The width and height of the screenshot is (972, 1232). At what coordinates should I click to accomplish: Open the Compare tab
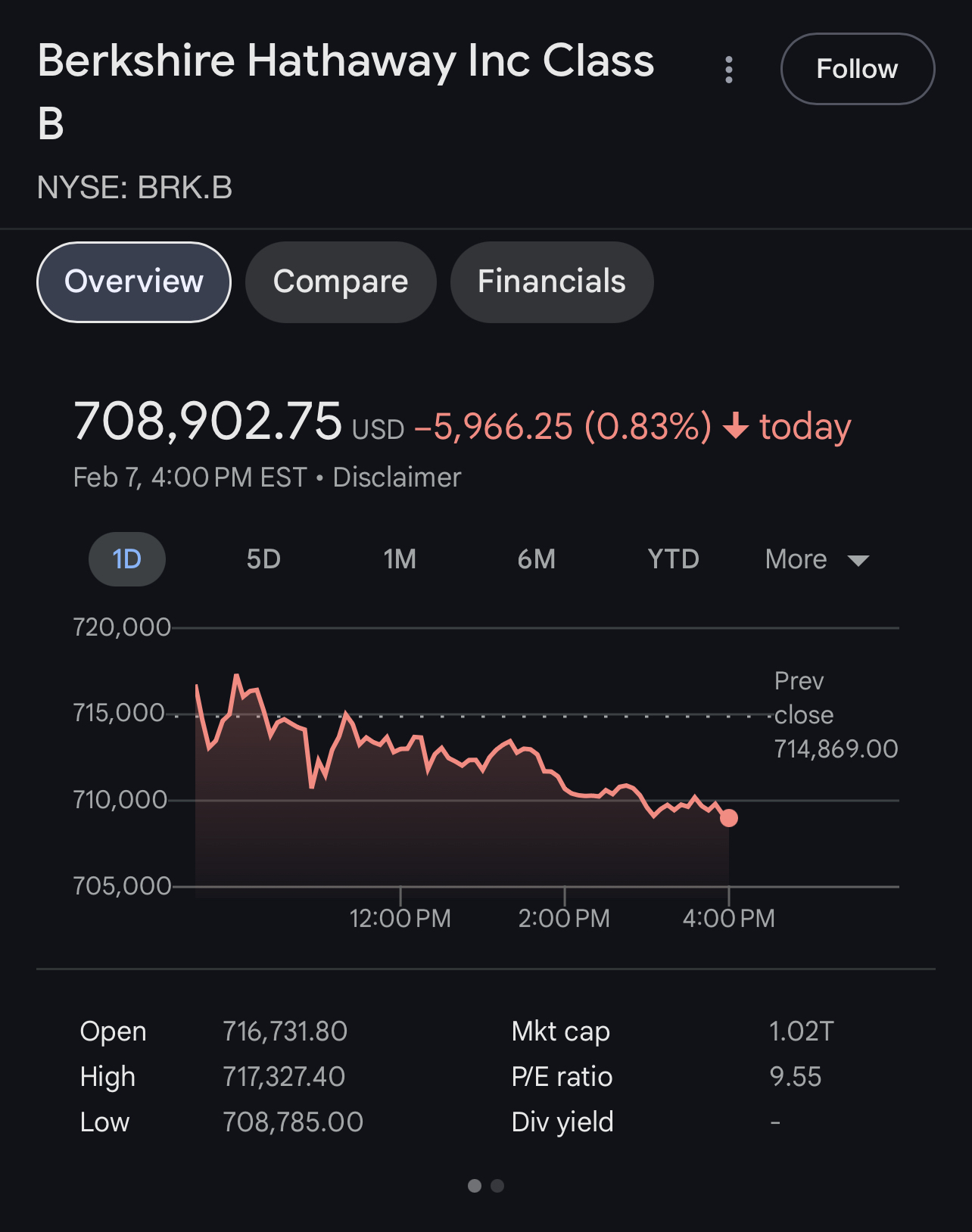(x=341, y=282)
